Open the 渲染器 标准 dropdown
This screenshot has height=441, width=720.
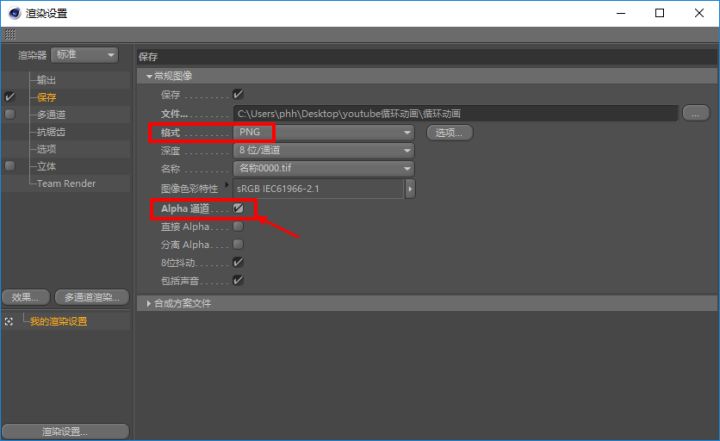click(84, 55)
